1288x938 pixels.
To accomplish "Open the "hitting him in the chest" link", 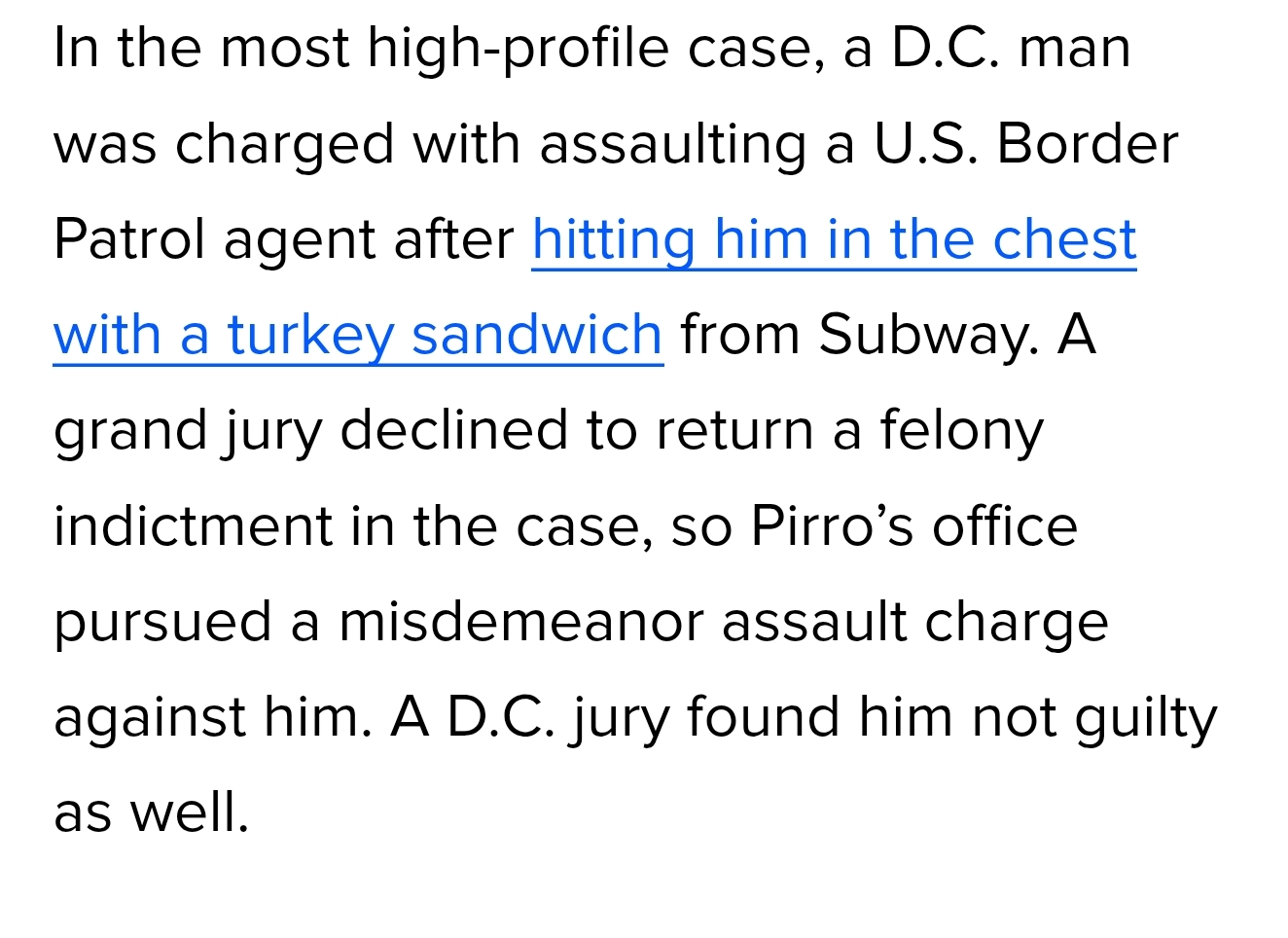I will [834, 239].
